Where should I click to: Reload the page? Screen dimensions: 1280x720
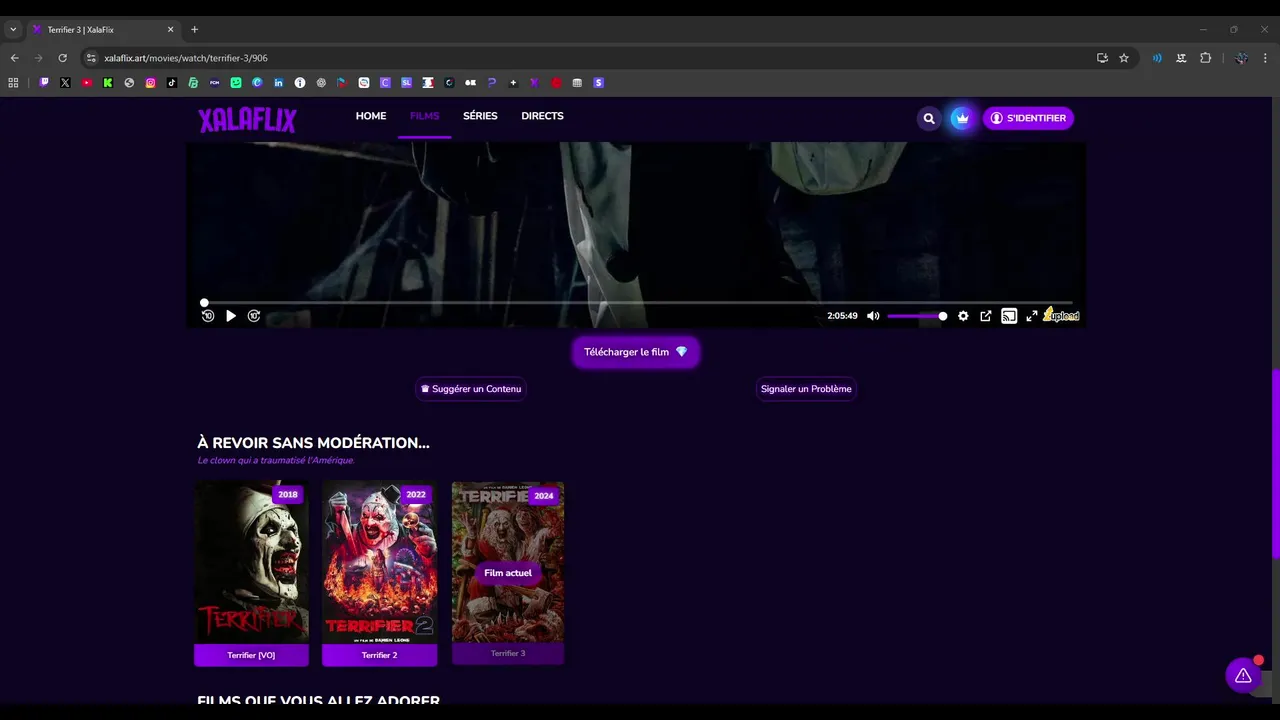coord(62,58)
